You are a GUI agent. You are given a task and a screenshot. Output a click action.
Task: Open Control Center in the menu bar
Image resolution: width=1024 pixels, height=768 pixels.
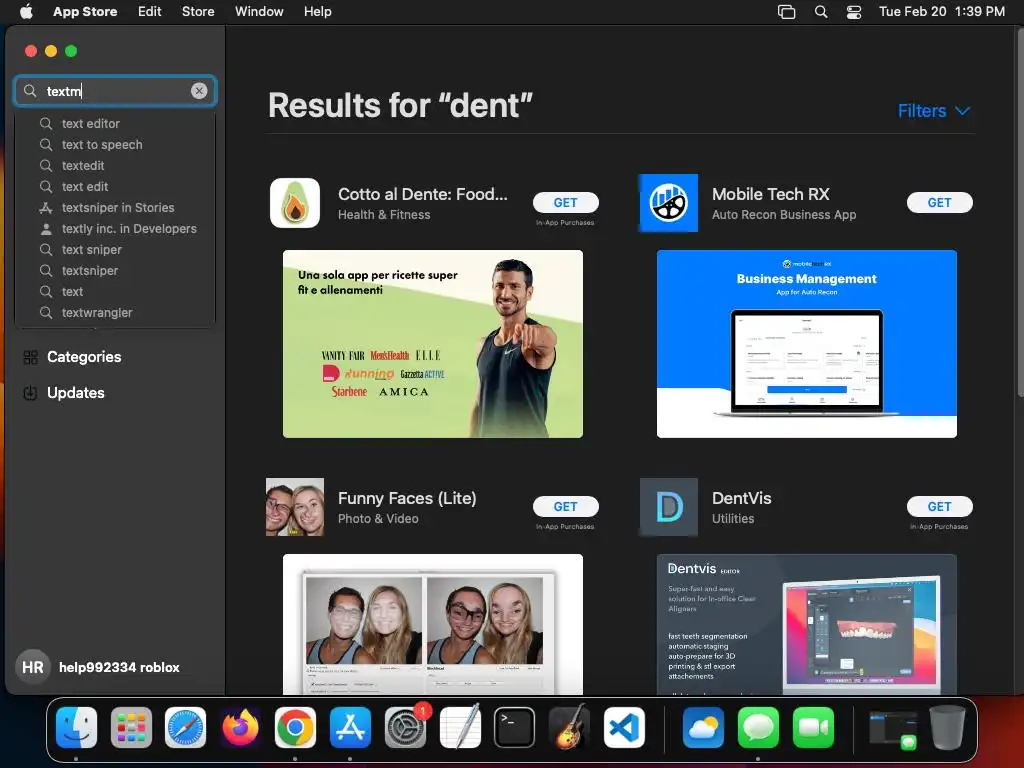[854, 12]
